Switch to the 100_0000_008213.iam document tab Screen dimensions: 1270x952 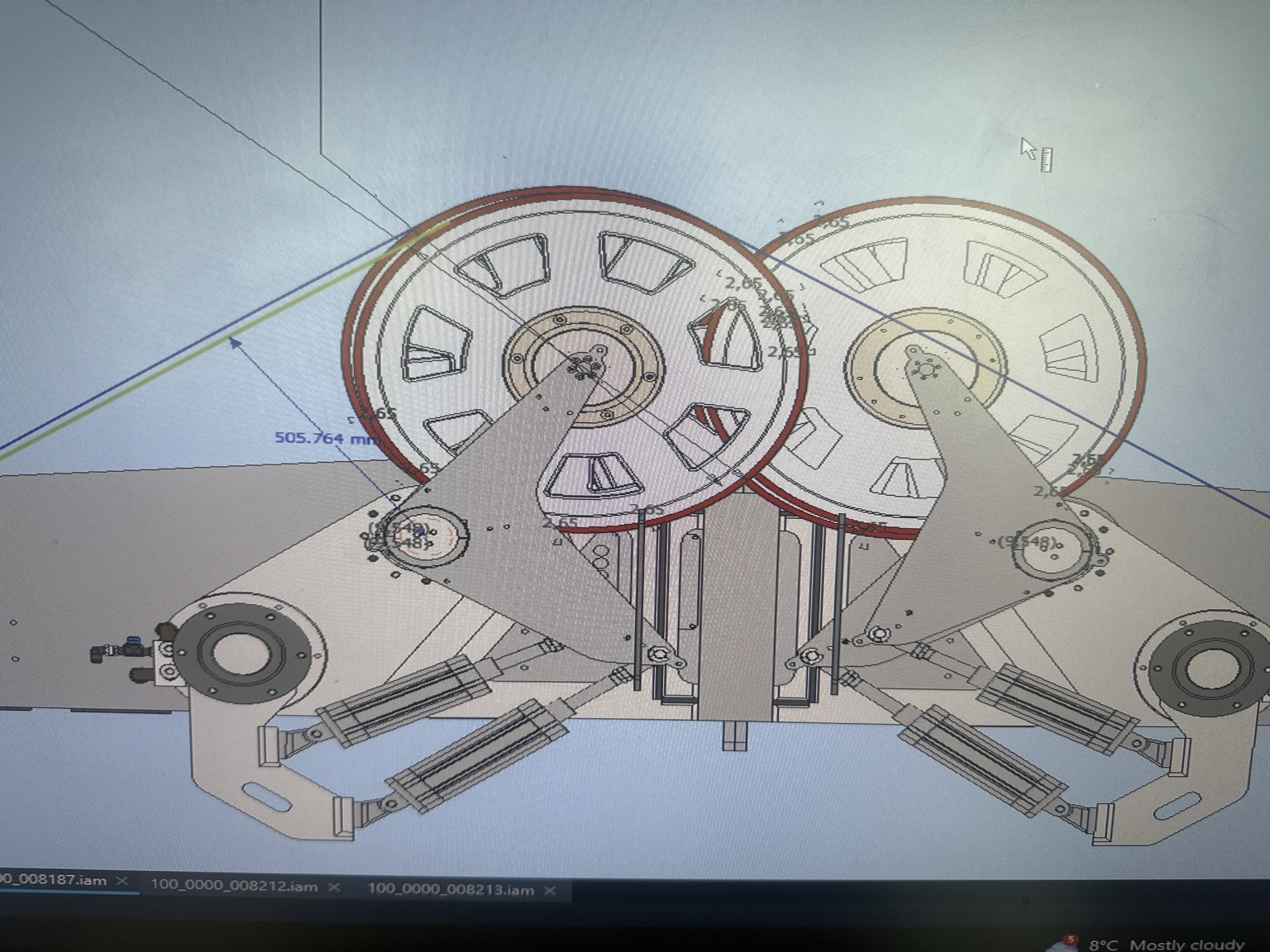[451, 889]
